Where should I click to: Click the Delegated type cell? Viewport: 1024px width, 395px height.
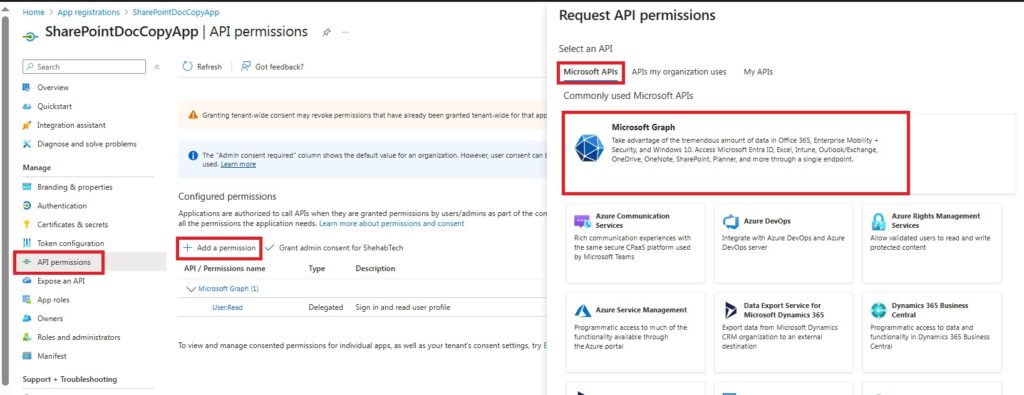tap(325, 308)
